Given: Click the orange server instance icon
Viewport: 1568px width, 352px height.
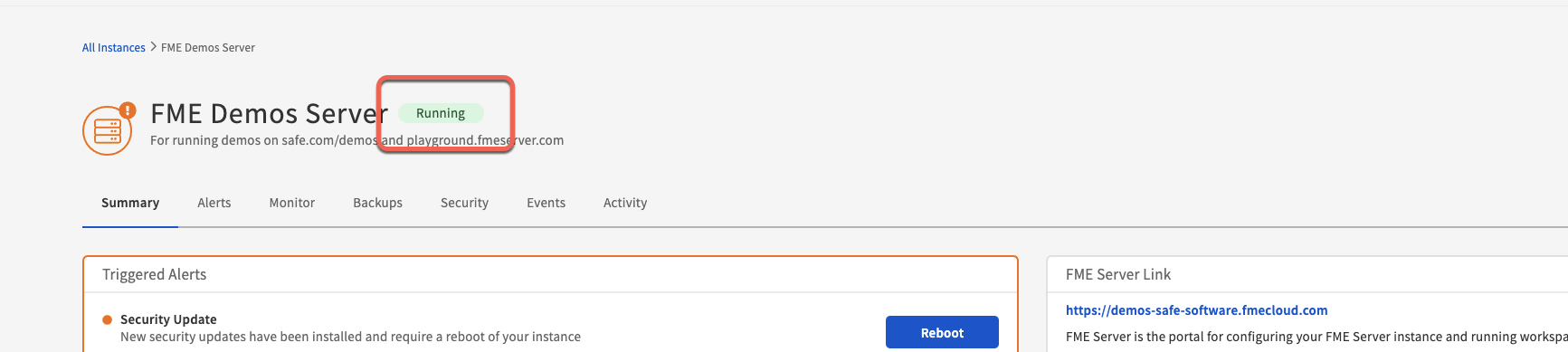Looking at the screenshot, I should pyautogui.click(x=108, y=130).
